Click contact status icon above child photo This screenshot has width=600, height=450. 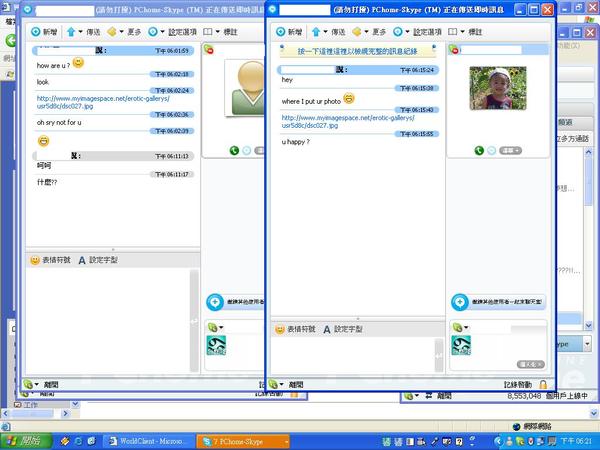coord(454,49)
